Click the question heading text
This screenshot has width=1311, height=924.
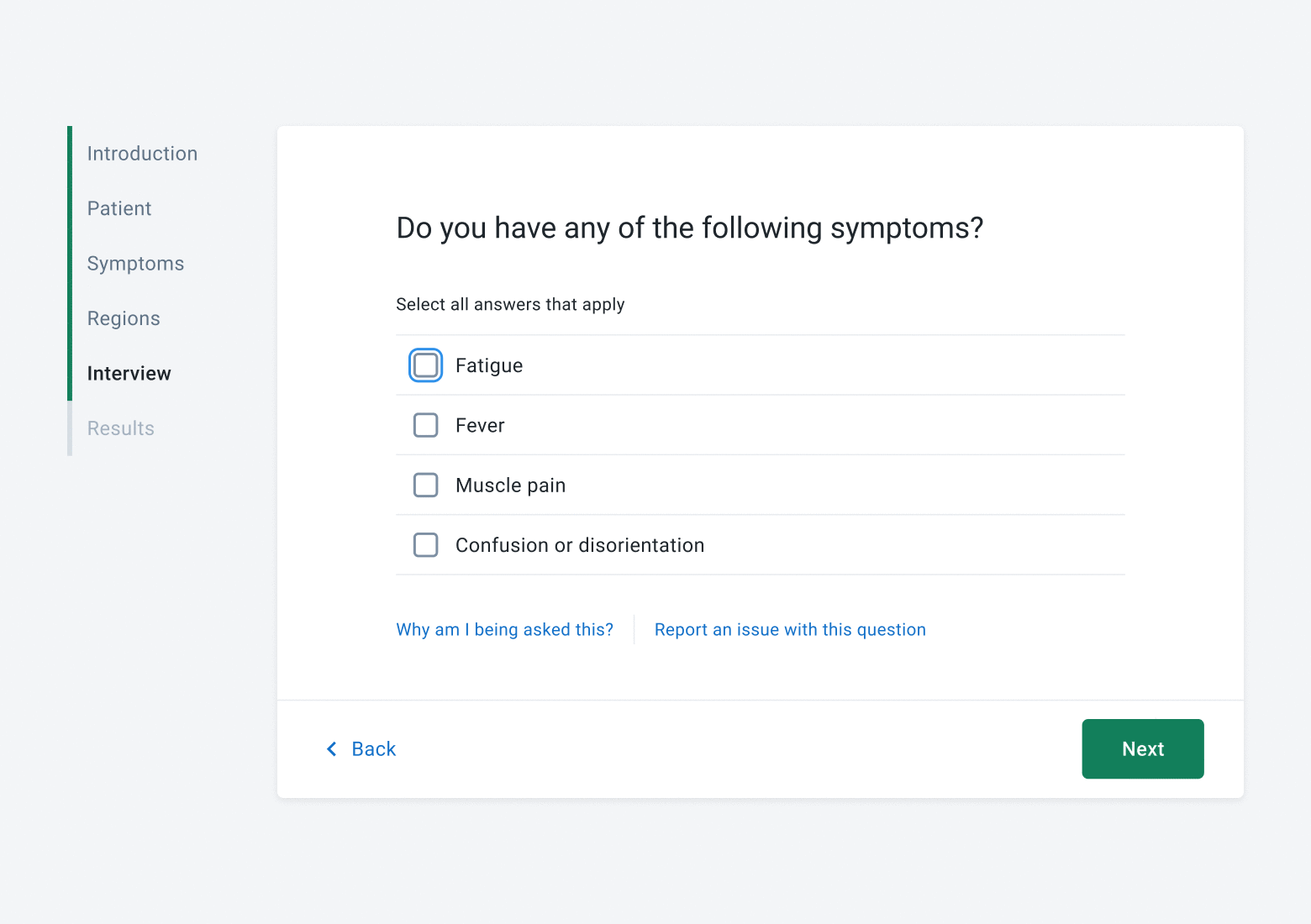689,228
